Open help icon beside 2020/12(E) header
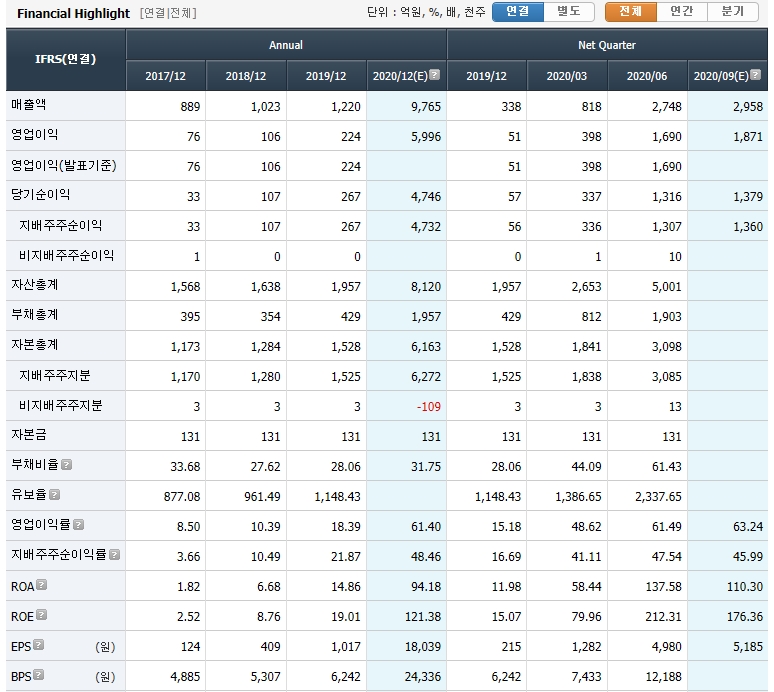 pos(434,75)
